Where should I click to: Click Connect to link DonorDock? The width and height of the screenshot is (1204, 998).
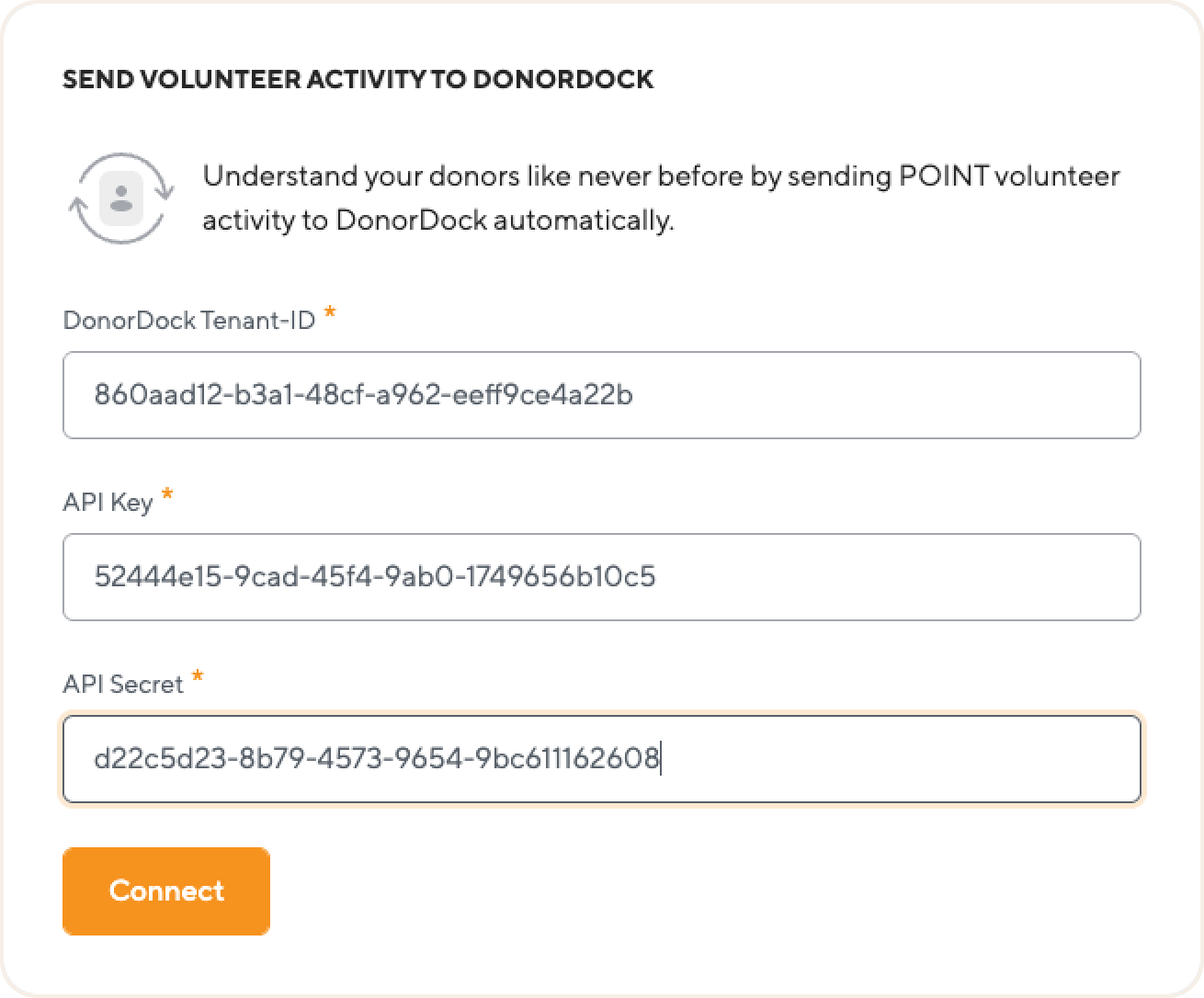pos(165,890)
